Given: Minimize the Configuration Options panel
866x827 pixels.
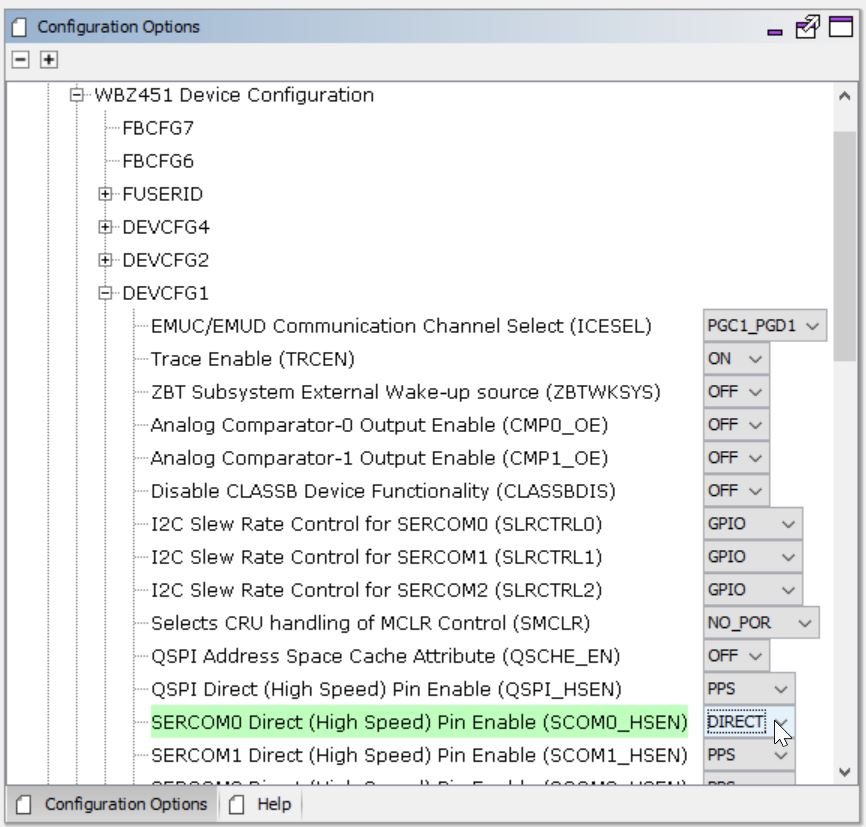Looking at the screenshot, I should pyautogui.click(x=774, y=30).
